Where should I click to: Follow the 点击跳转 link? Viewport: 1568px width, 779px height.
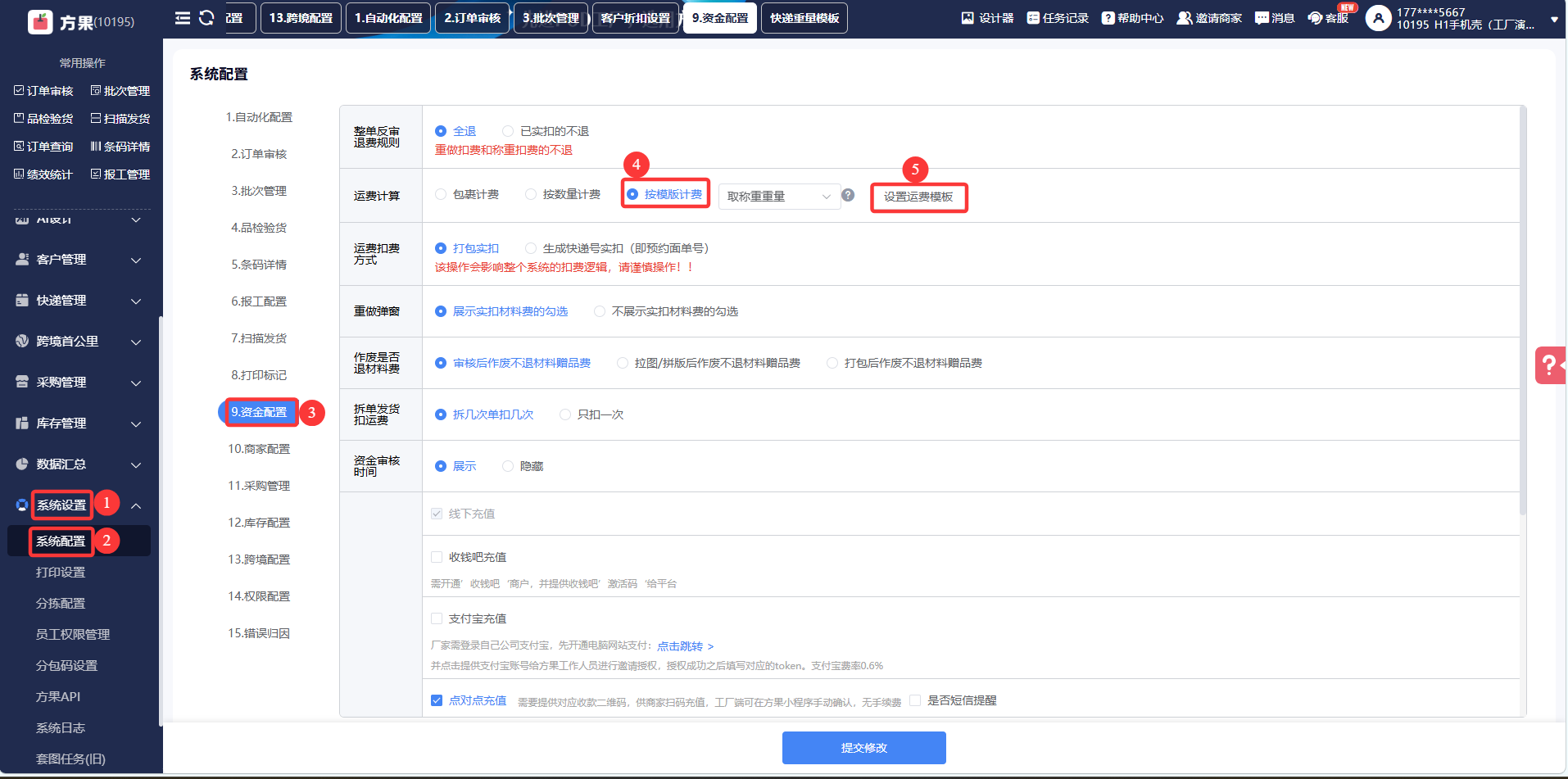pyautogui.click(x=685, y=646)
